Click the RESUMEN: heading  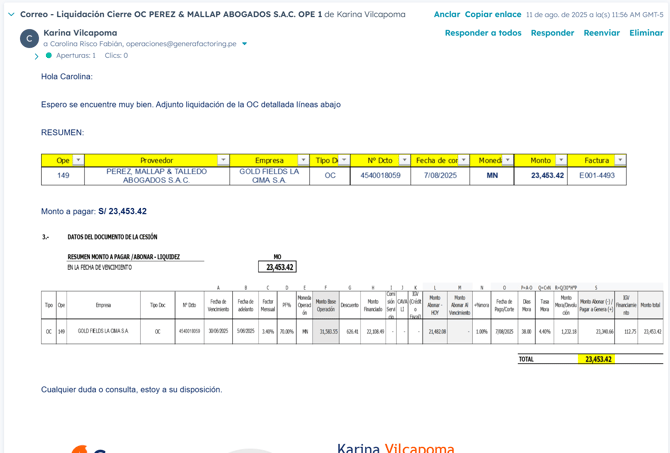pyautogui.click(x=62, y=132)
